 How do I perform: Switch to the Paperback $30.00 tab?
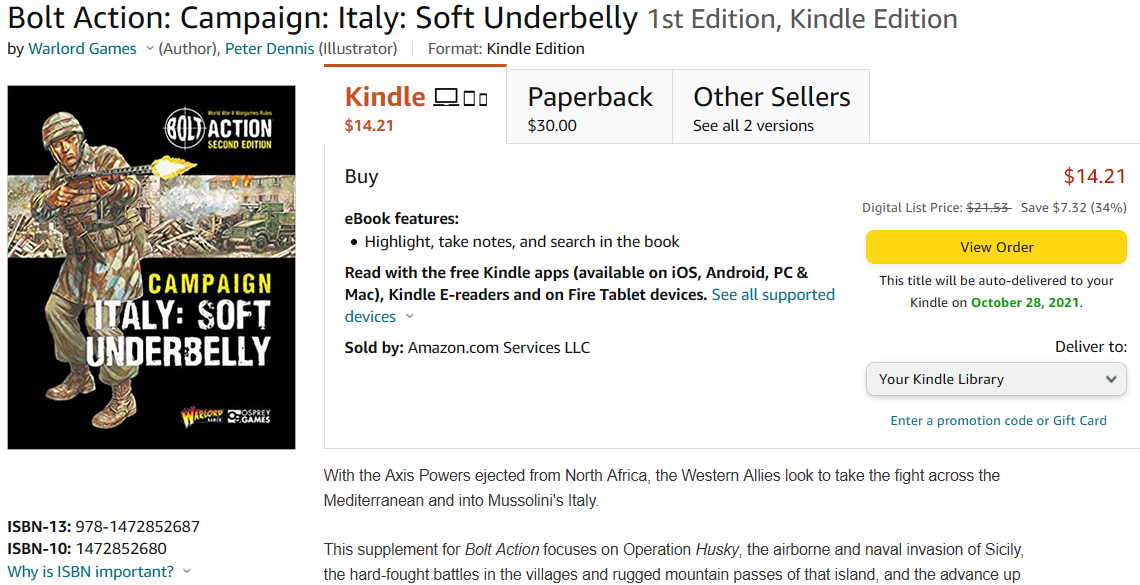click(x=590, y=108)
